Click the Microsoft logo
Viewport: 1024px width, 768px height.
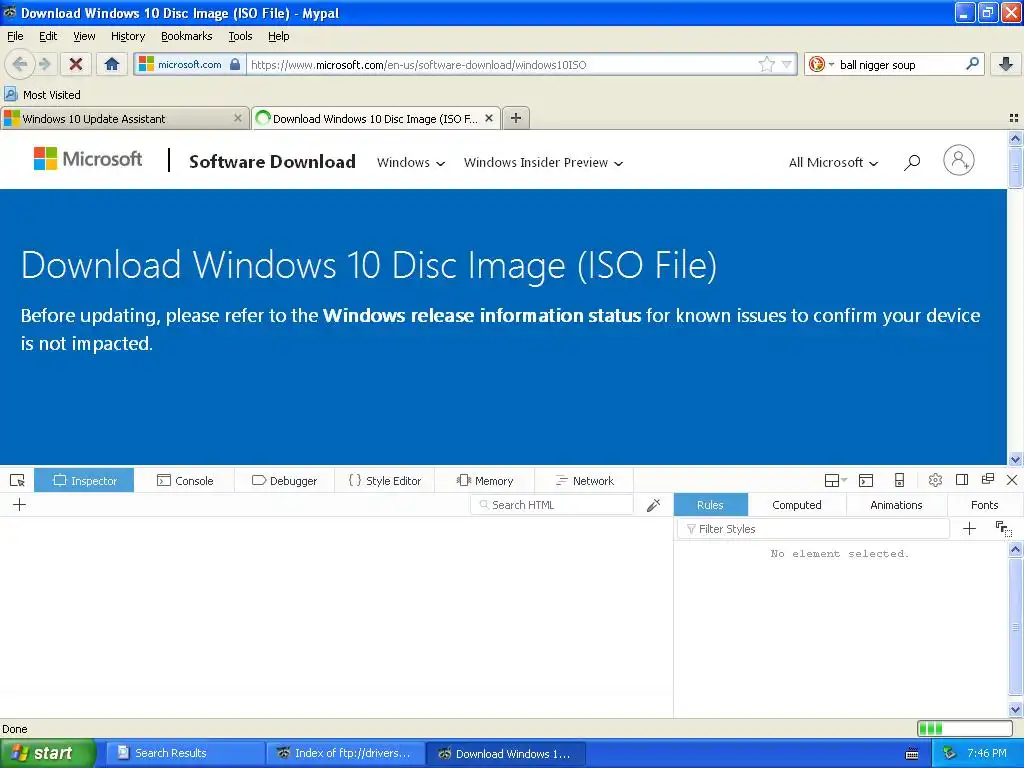coord(88,159)
